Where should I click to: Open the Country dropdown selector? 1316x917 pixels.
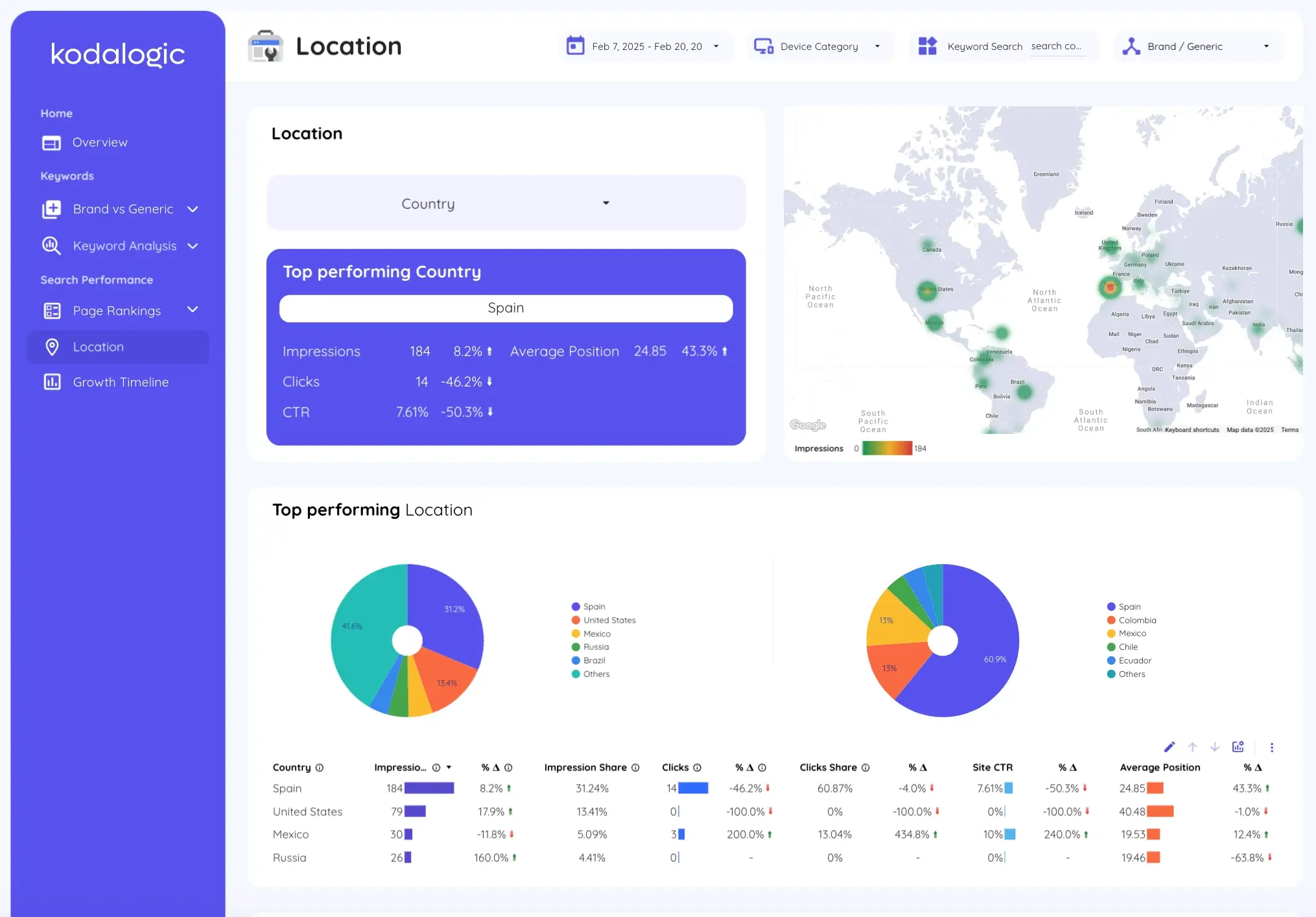point(506,203)
